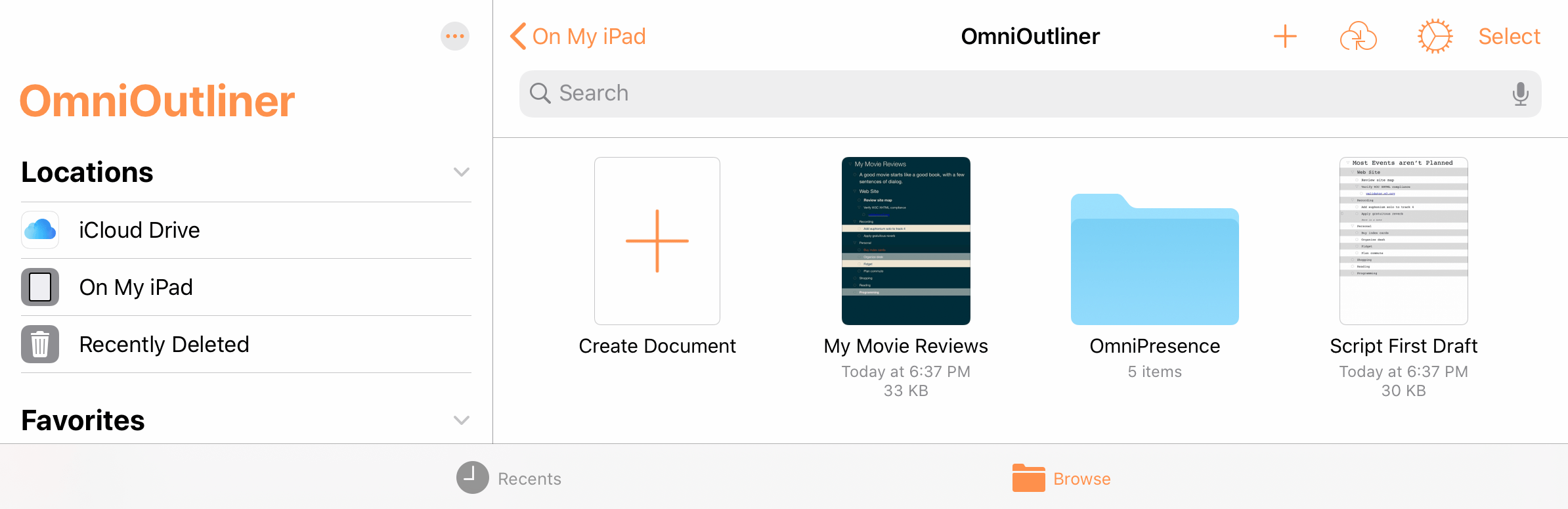Click the magnifying glass search icon
This screenshot has height=509, width=1568.
coord(540,93)
